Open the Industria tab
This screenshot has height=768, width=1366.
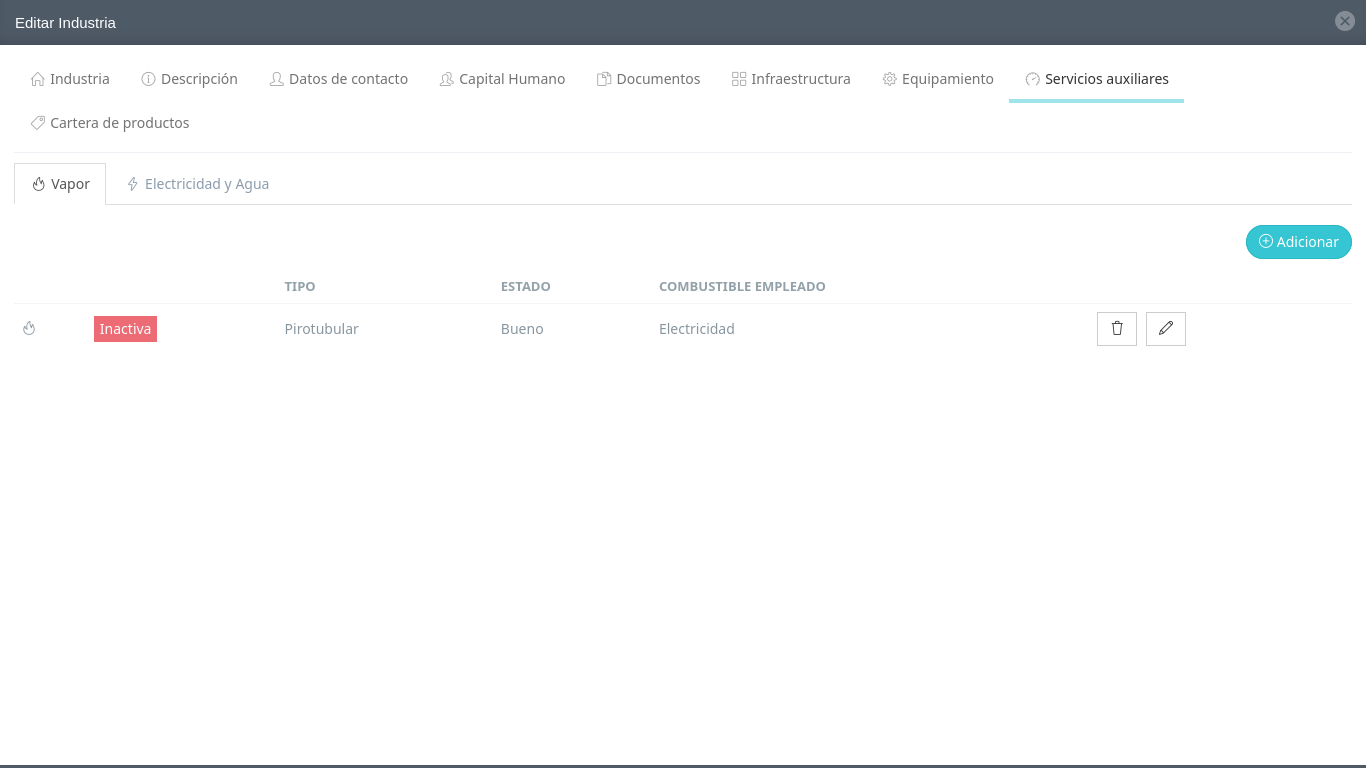click(x=70, y=79)
